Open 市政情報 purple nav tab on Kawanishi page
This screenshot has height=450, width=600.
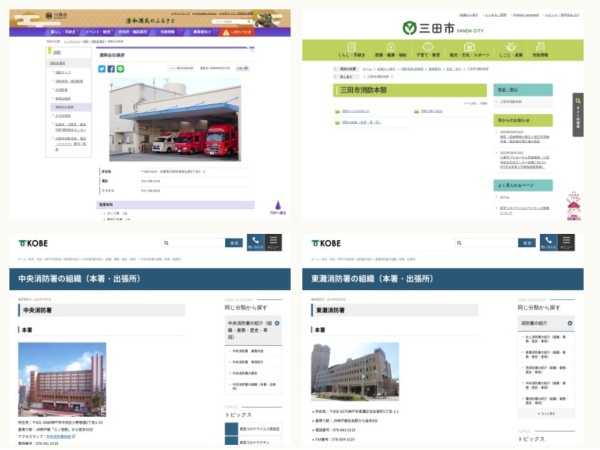coord(167,32)
